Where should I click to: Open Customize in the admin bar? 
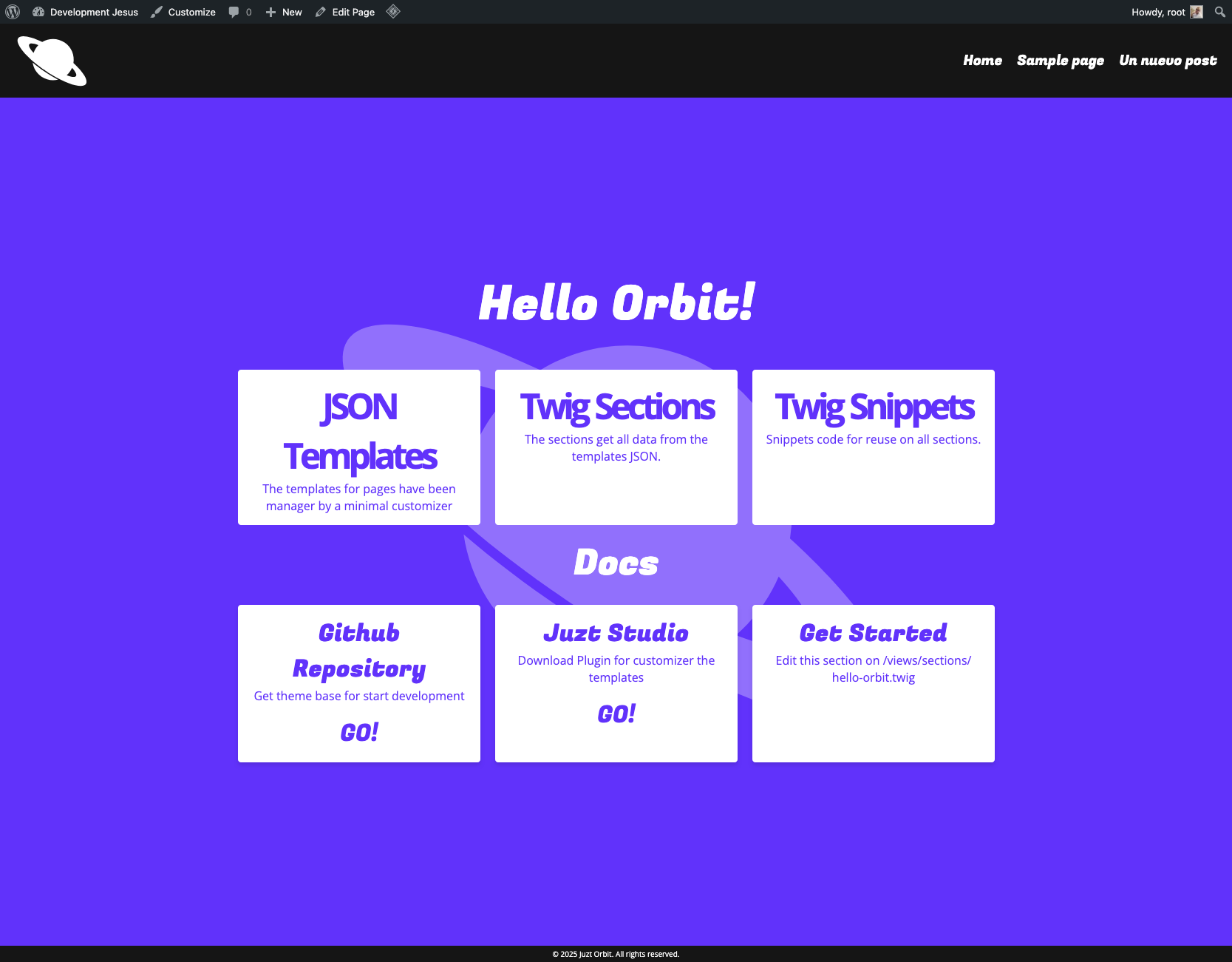coord(183,12)
